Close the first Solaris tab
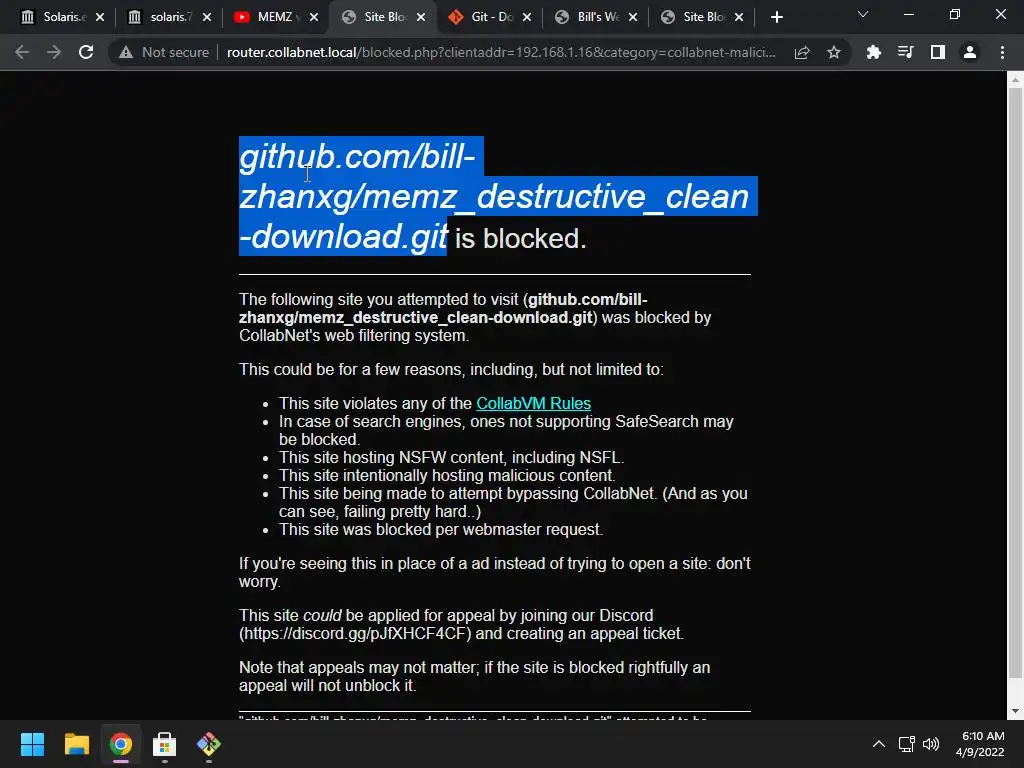 100,17
